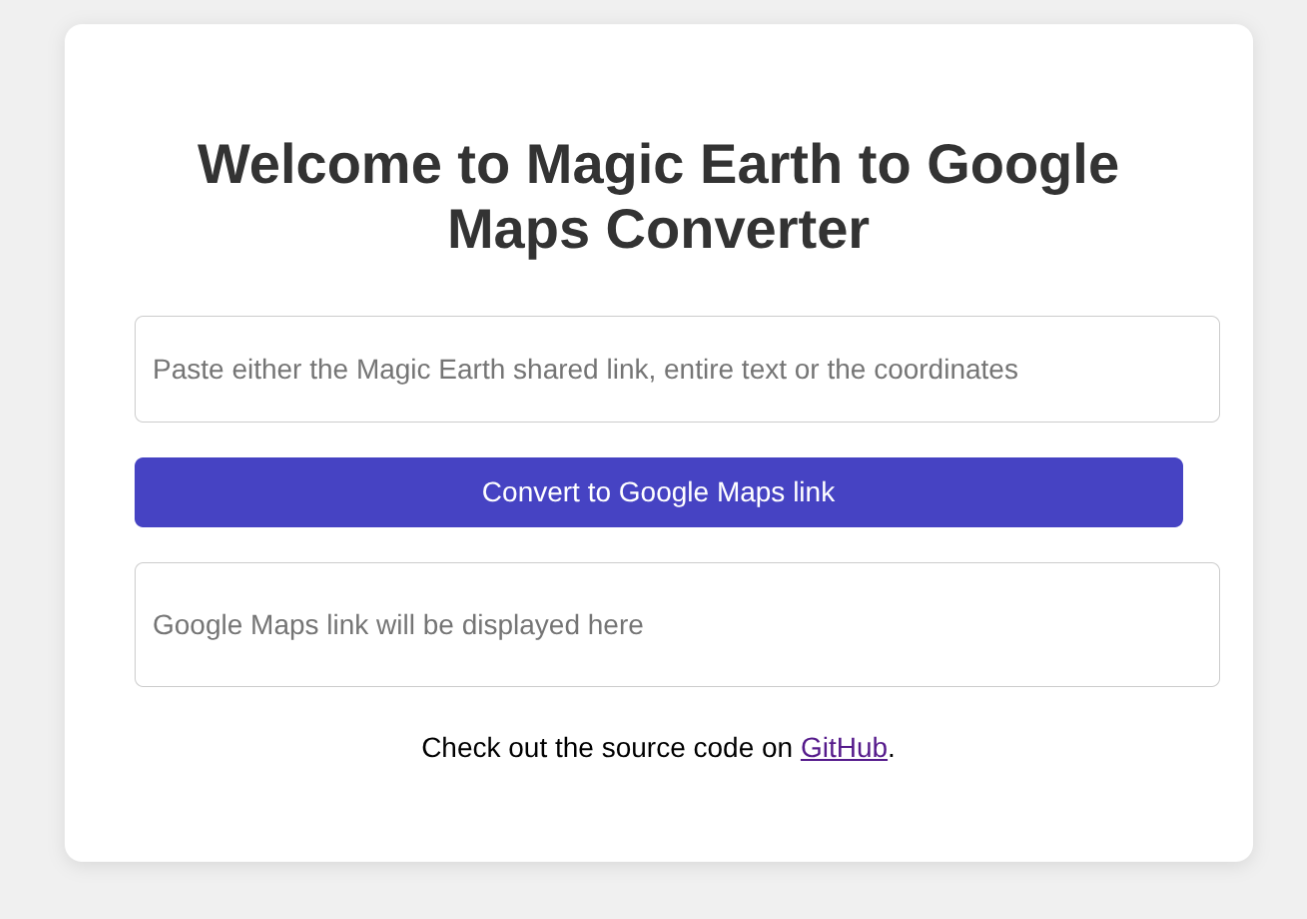Click the word 'Welcome' in the title
The height and width of the screenshot is (919, 1307).
(x=318, y=164)
